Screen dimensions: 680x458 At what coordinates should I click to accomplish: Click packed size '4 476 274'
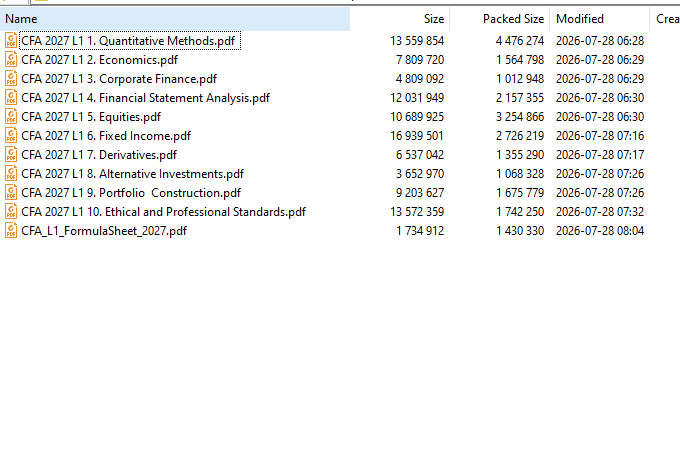click(520, 41)
